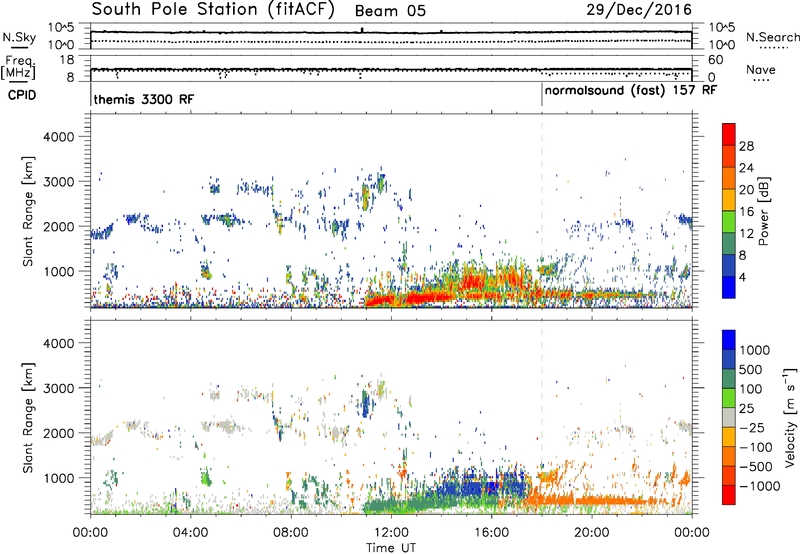Click the blue top of the Velocity color bar
800x554 pixels.
click(x=729, y=340)
